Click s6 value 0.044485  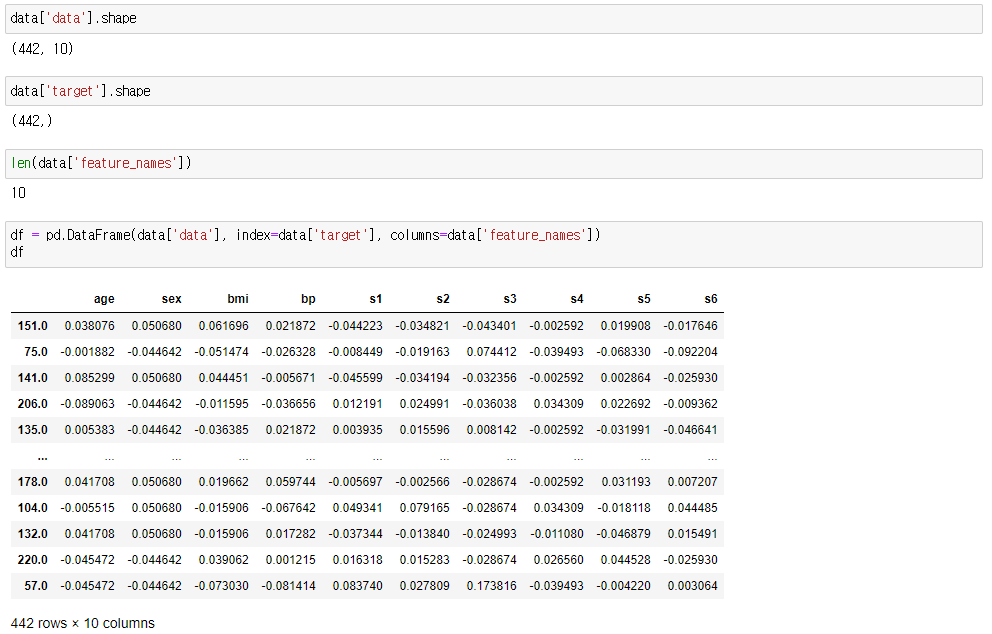coord(692,507)
